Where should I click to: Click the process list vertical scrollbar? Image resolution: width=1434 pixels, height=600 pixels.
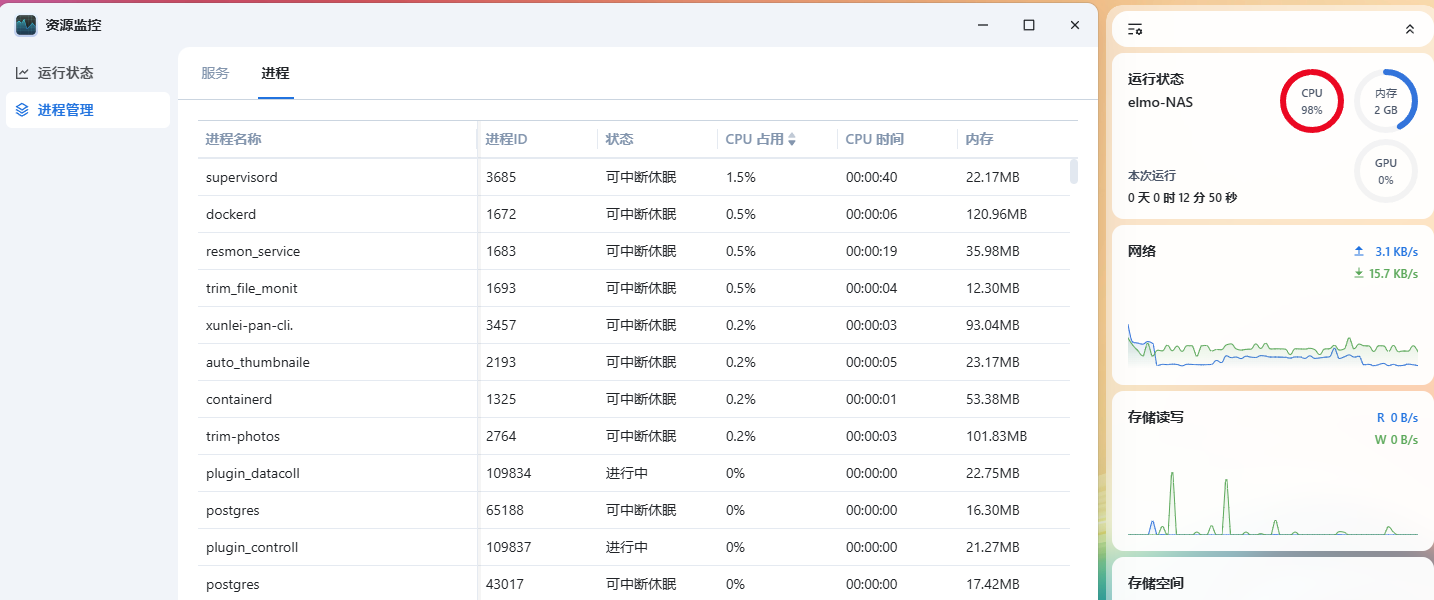(1074, 172)
